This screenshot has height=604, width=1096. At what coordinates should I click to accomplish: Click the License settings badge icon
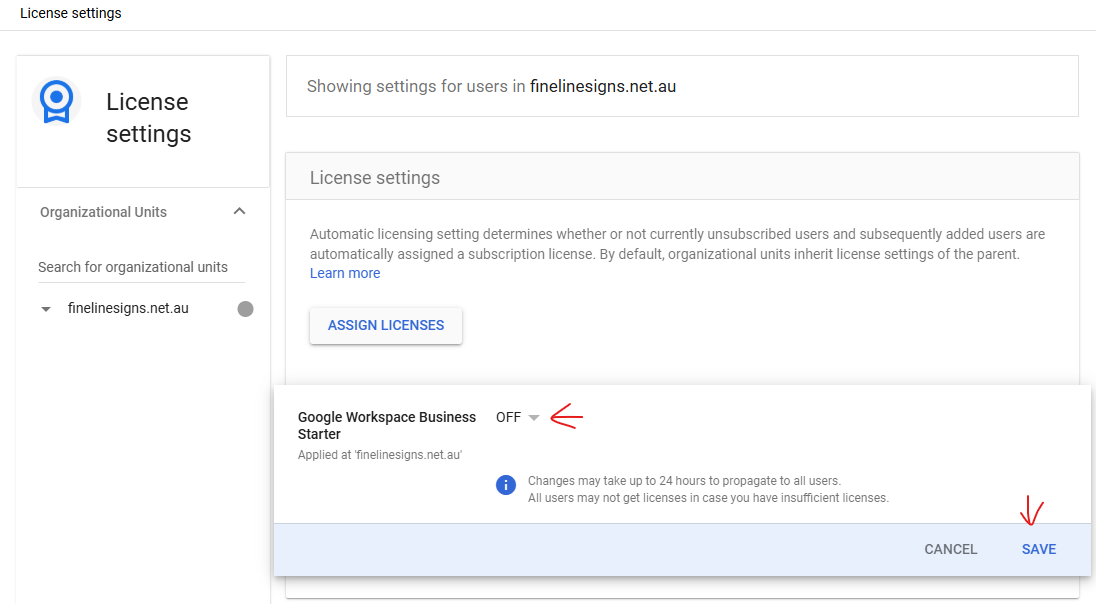pos(56,101)
